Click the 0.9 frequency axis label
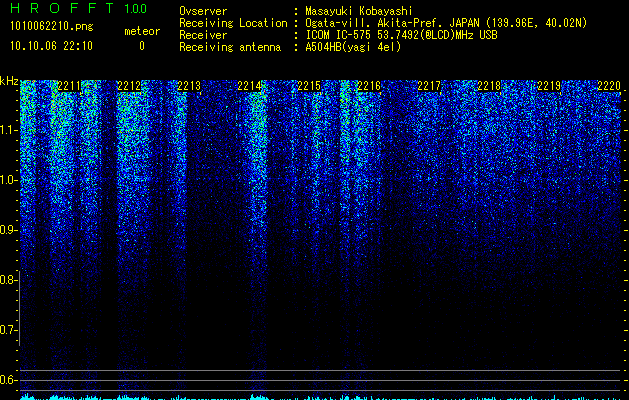Viewport: 629px width, 400px height. tap(8, 230)
